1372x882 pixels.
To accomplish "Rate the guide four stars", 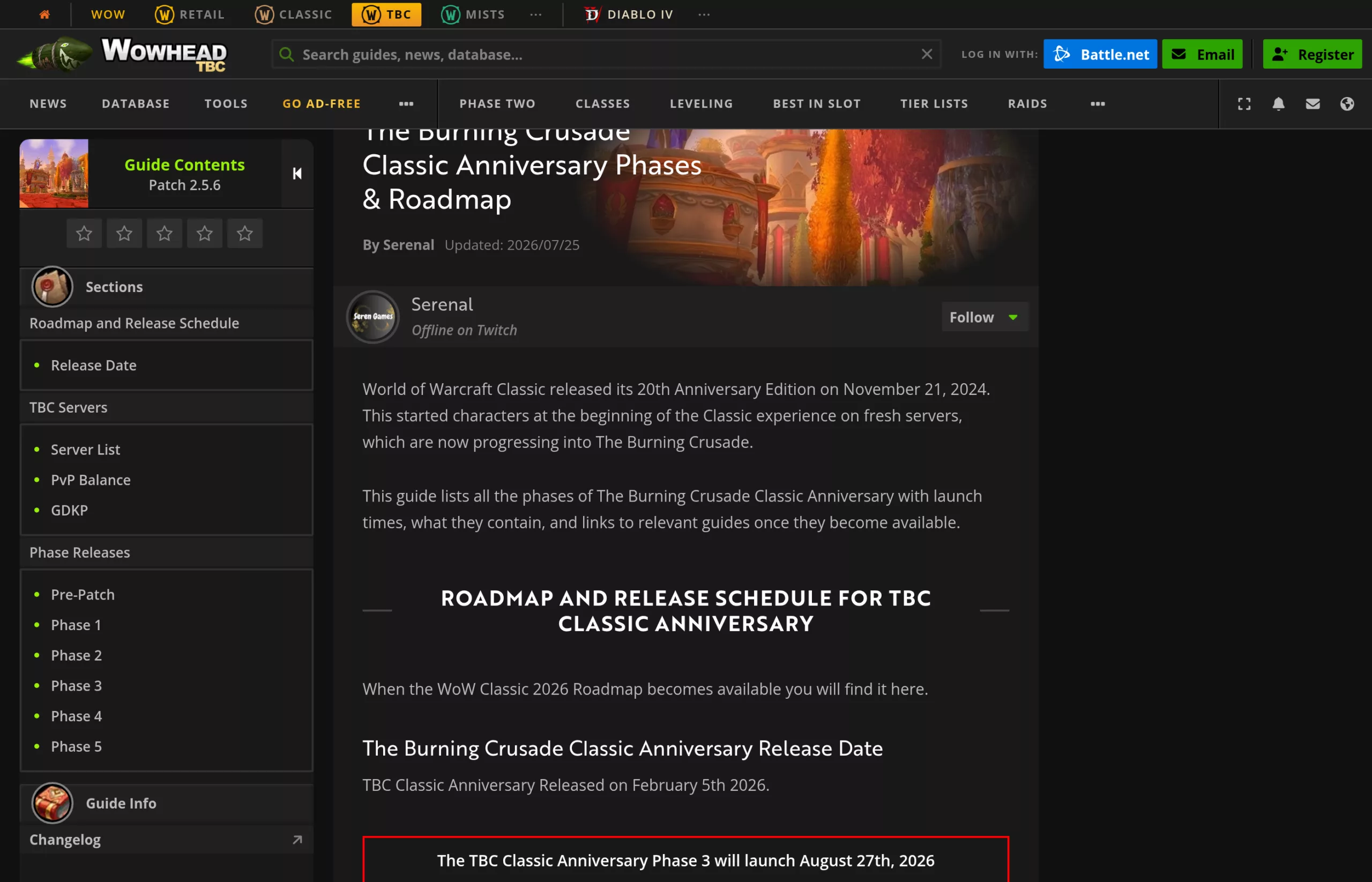I will coord(205,233).
